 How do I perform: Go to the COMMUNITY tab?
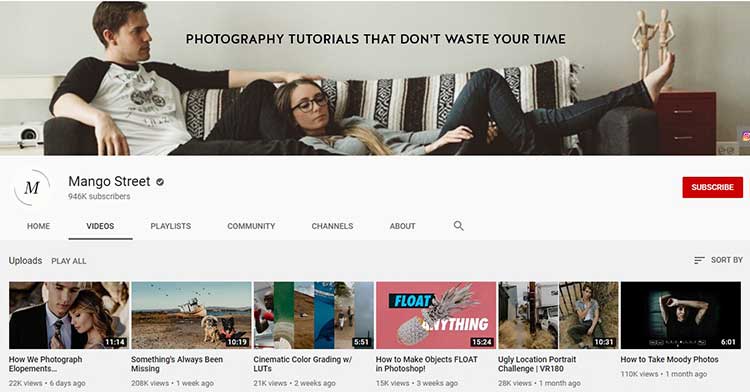pyautogui.click(x=251, y=226)
